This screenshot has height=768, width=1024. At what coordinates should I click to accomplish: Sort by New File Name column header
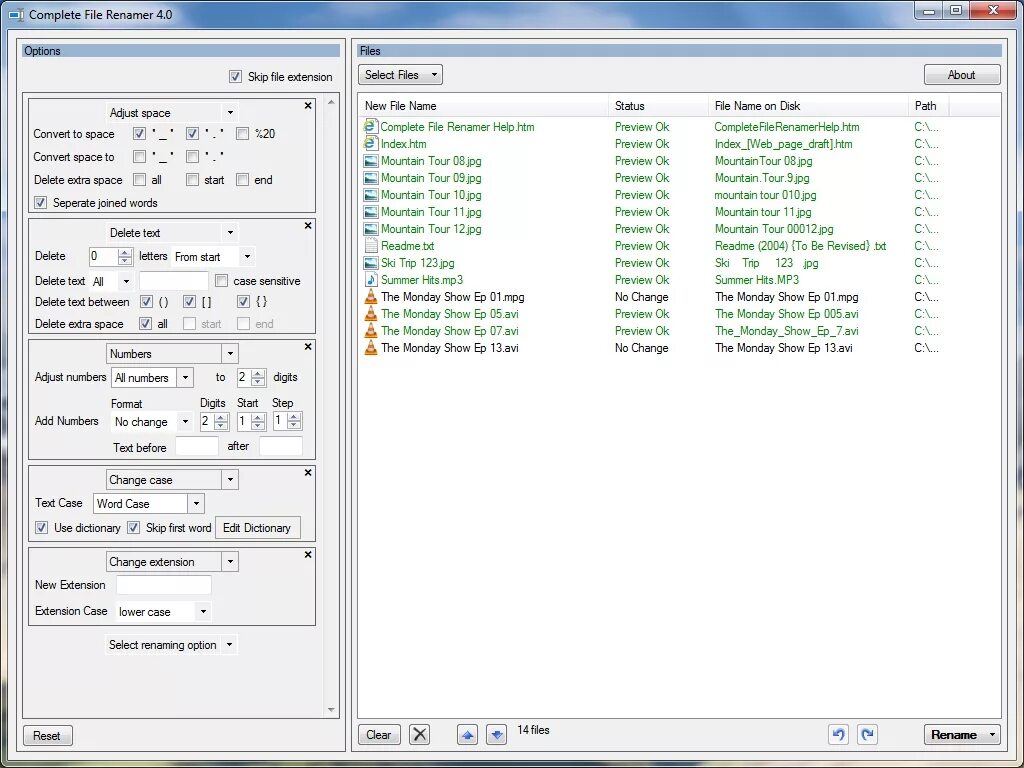coord(484,106)
